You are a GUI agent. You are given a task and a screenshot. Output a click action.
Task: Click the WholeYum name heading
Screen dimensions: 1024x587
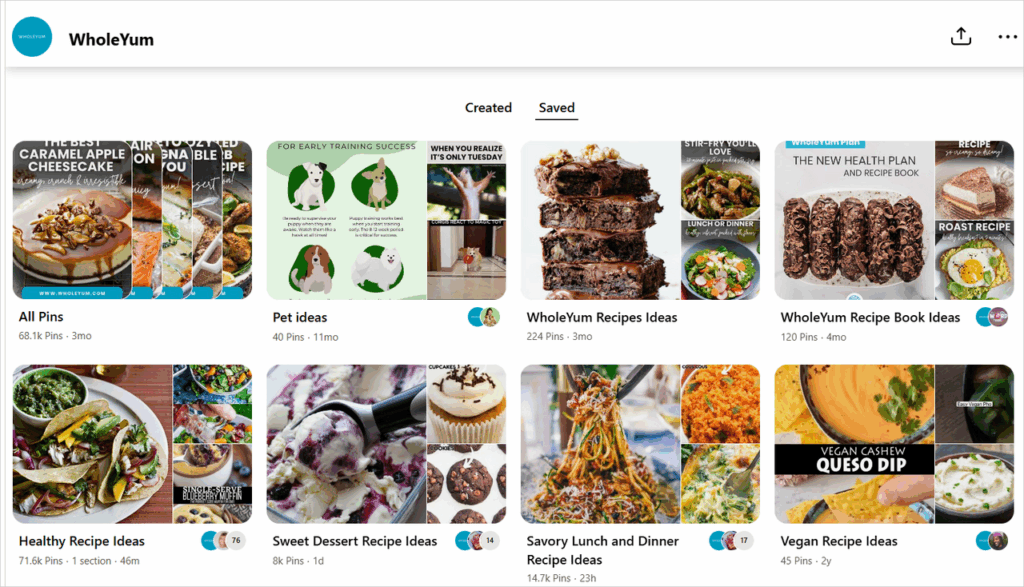click(110, 38)
